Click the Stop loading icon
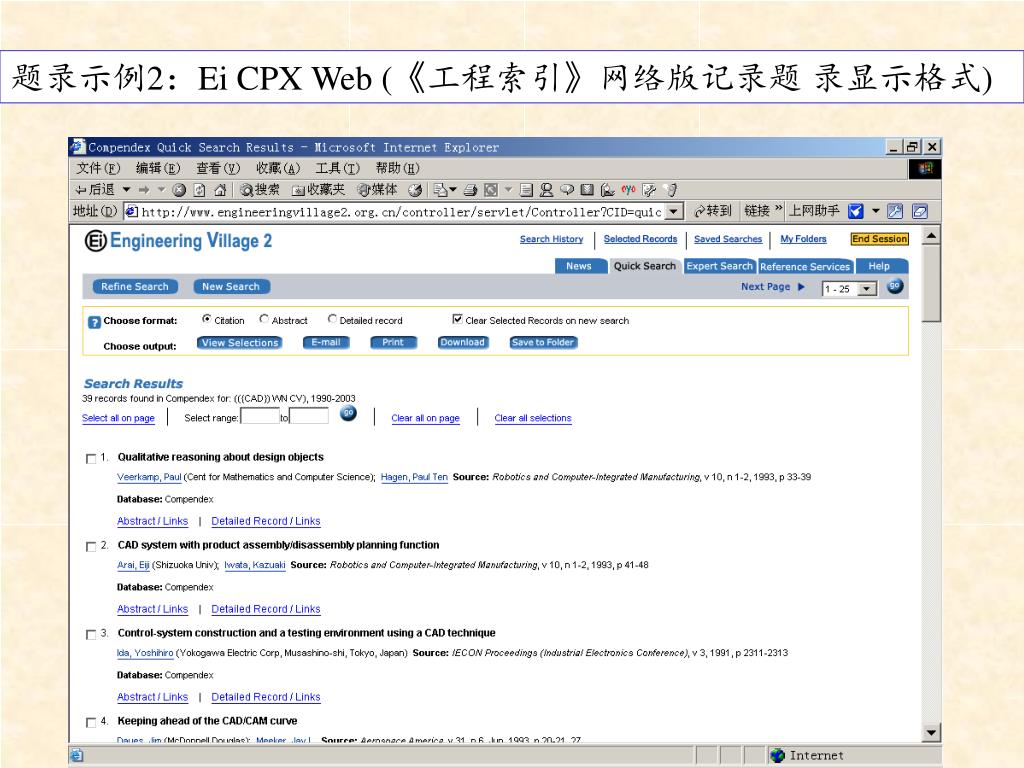The width and height of the screenshot is (1024, 768). pyautogui.click(x=180, y=190)
